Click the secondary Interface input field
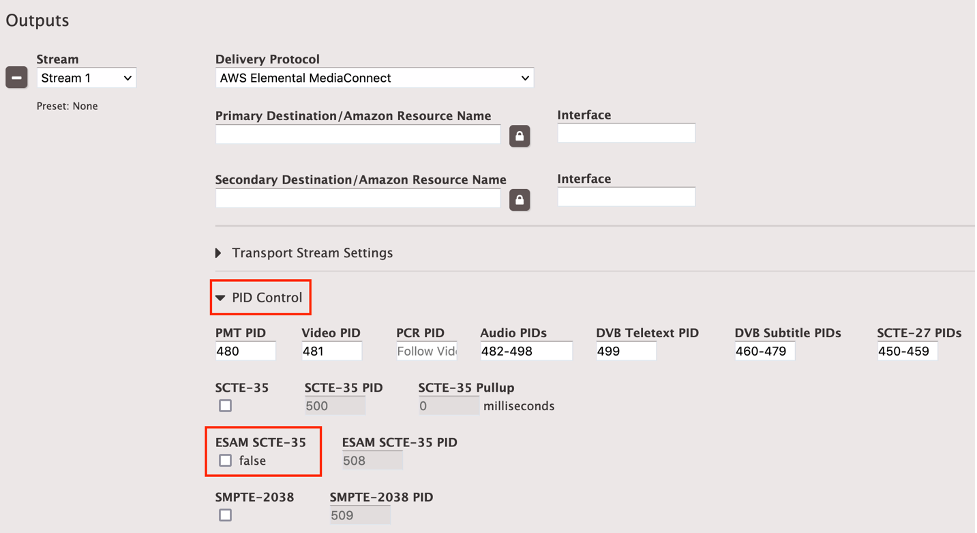 pyautogui.click(x=626, y=197)
